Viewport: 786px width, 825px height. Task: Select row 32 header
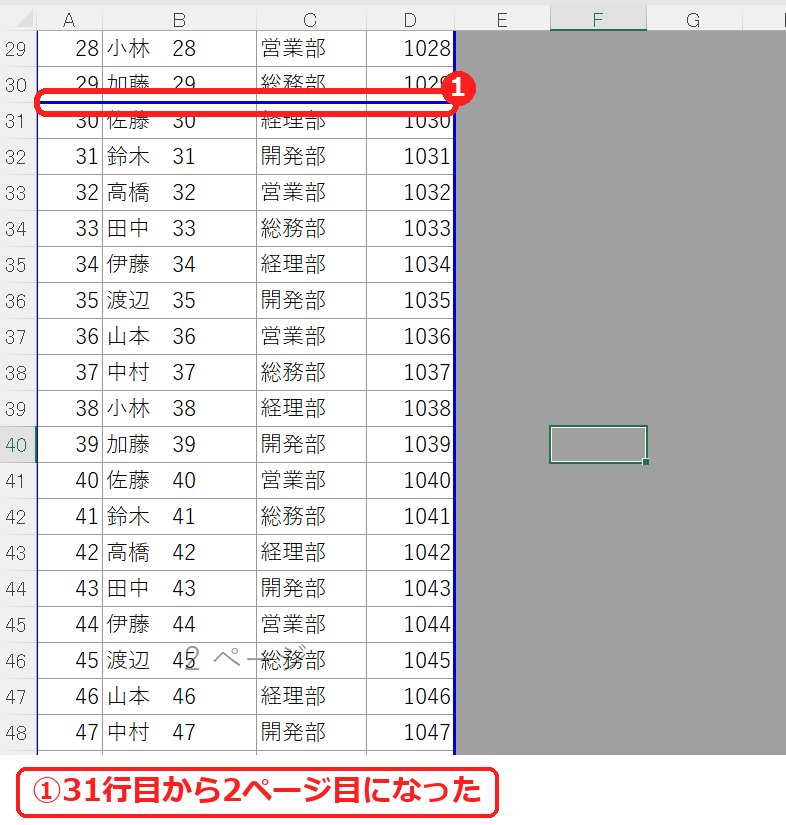18,157
